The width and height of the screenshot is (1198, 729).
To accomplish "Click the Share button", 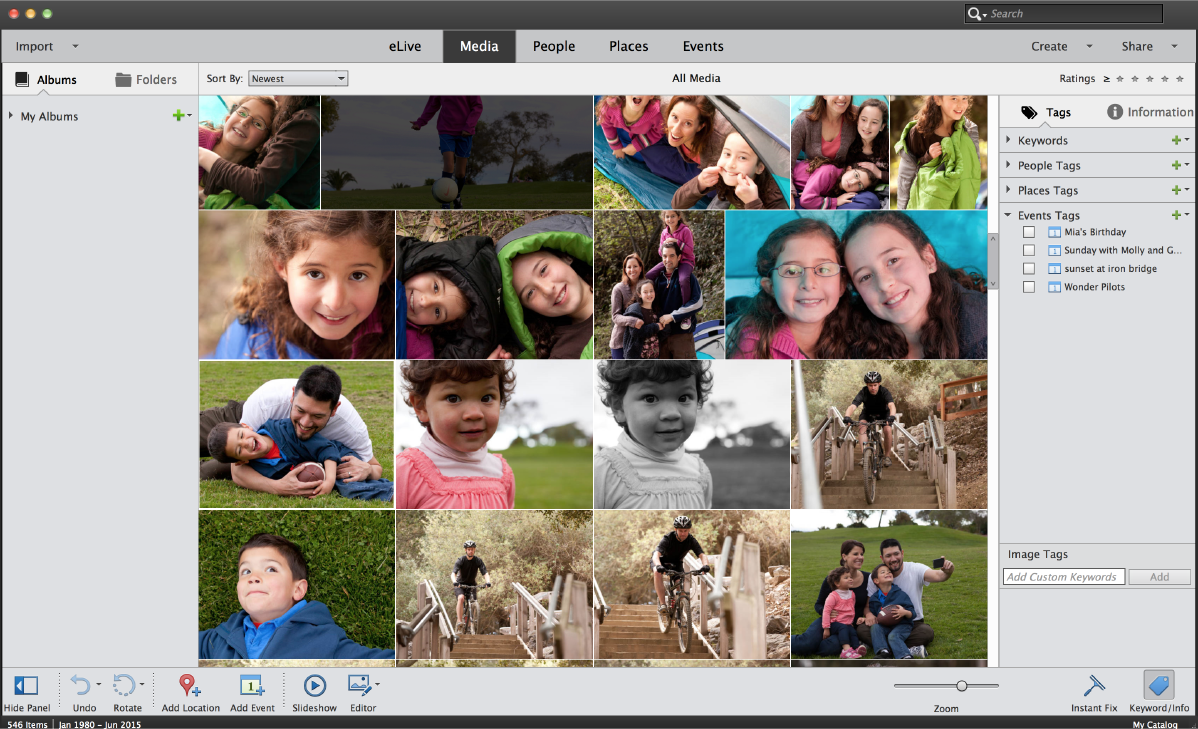I will click(x=1137, y=47).
